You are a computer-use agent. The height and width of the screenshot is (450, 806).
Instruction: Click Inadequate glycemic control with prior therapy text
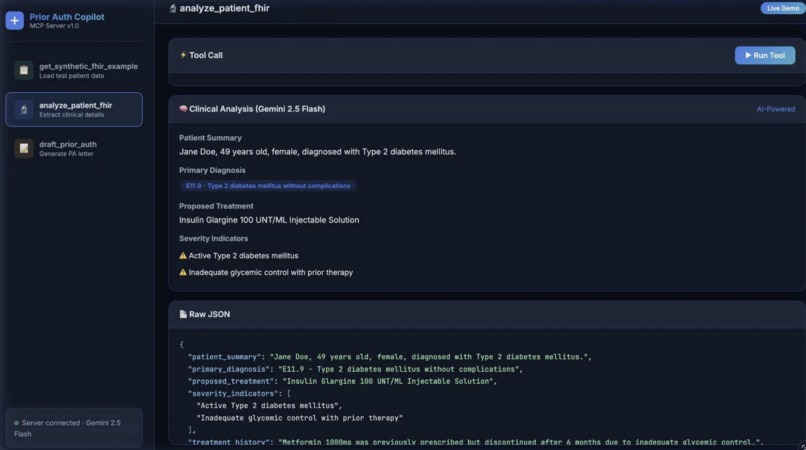[270, 273]
